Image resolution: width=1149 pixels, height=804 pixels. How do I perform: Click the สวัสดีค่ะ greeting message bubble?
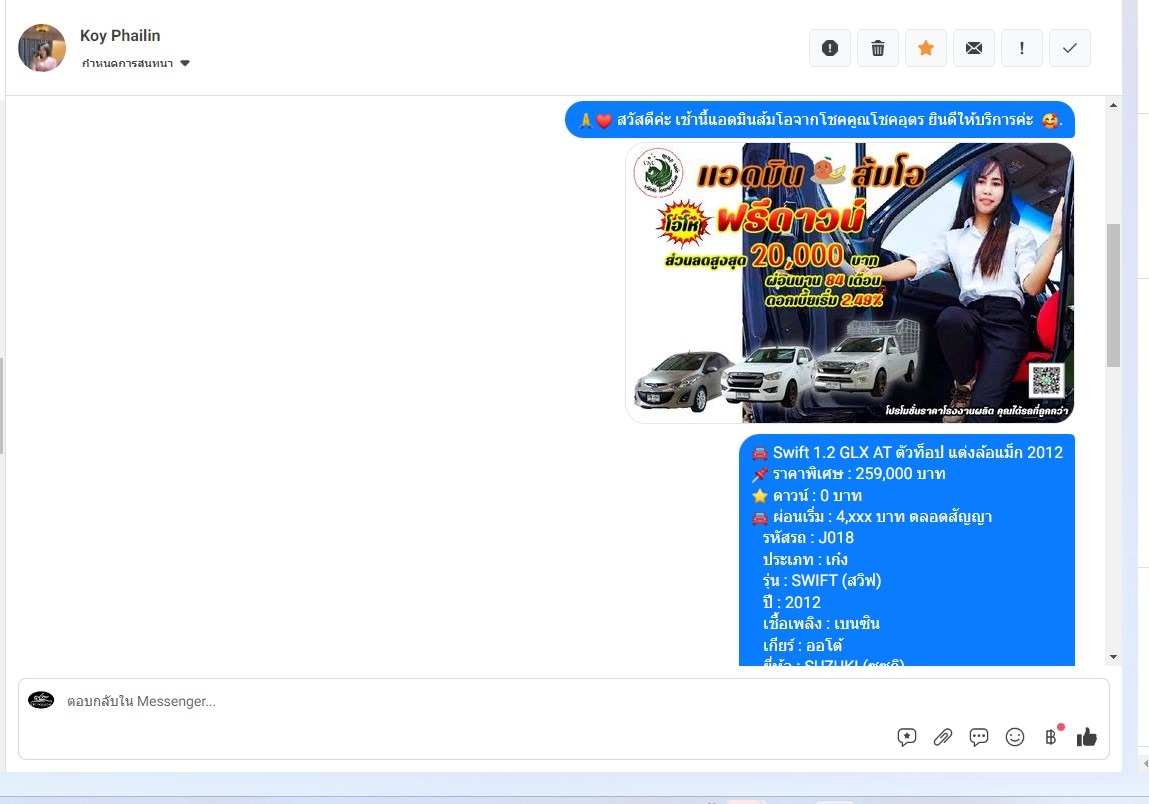(x=820, y=119)
